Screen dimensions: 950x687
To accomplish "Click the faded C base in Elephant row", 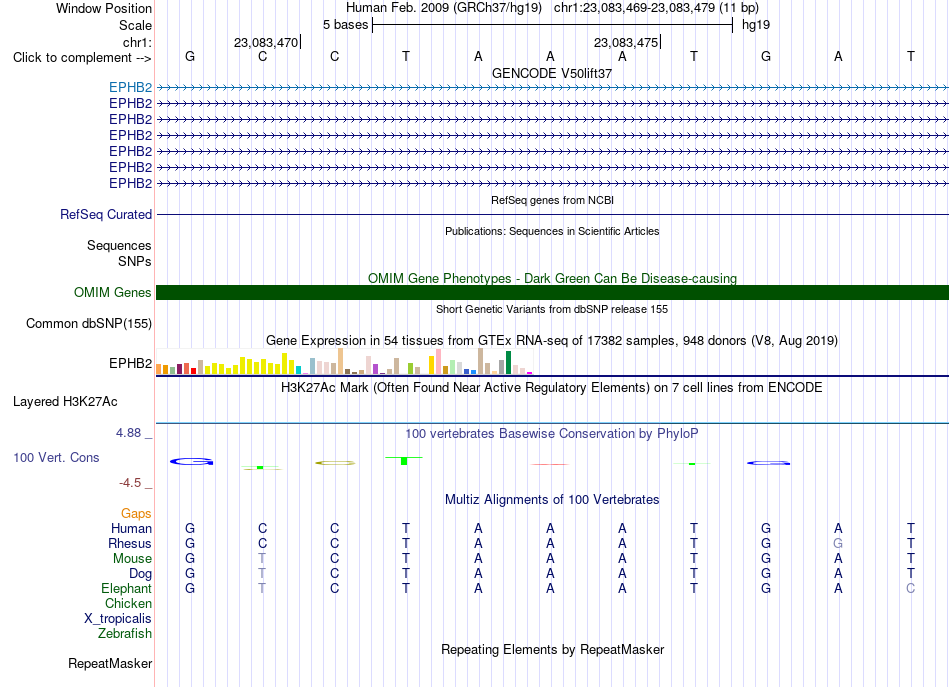I will (x=910, y=588).
